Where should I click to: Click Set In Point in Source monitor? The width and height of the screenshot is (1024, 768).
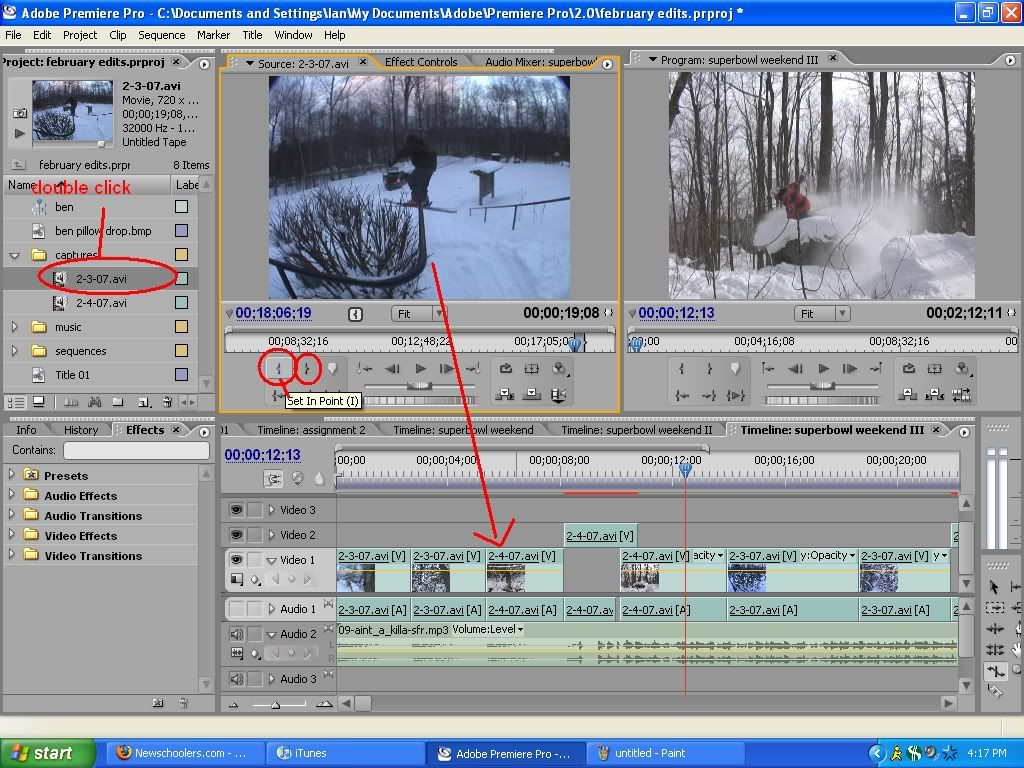click(278, 369)
